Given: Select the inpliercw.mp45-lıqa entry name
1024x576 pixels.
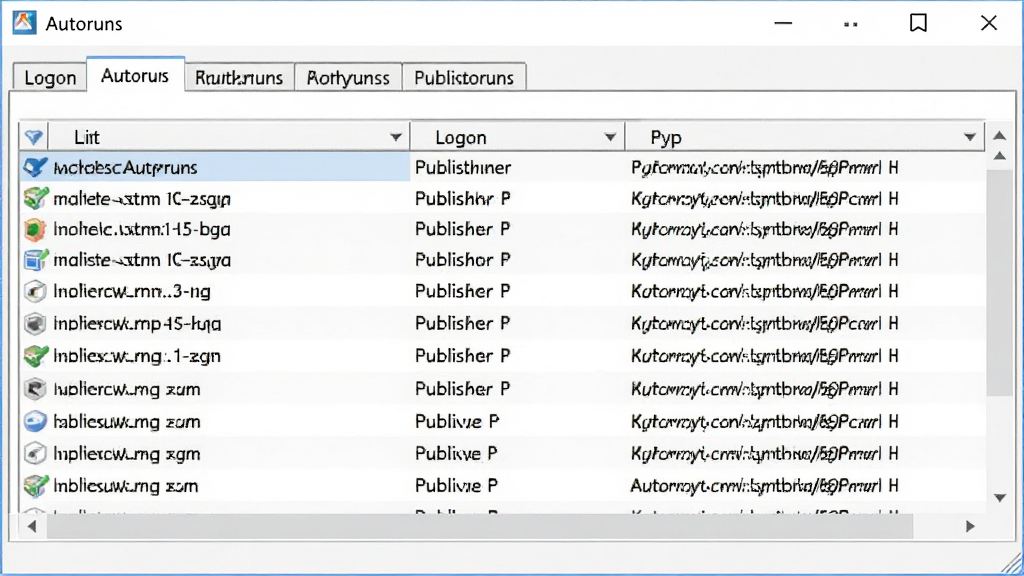Looking at the screenshot, I should coord(137,323).
